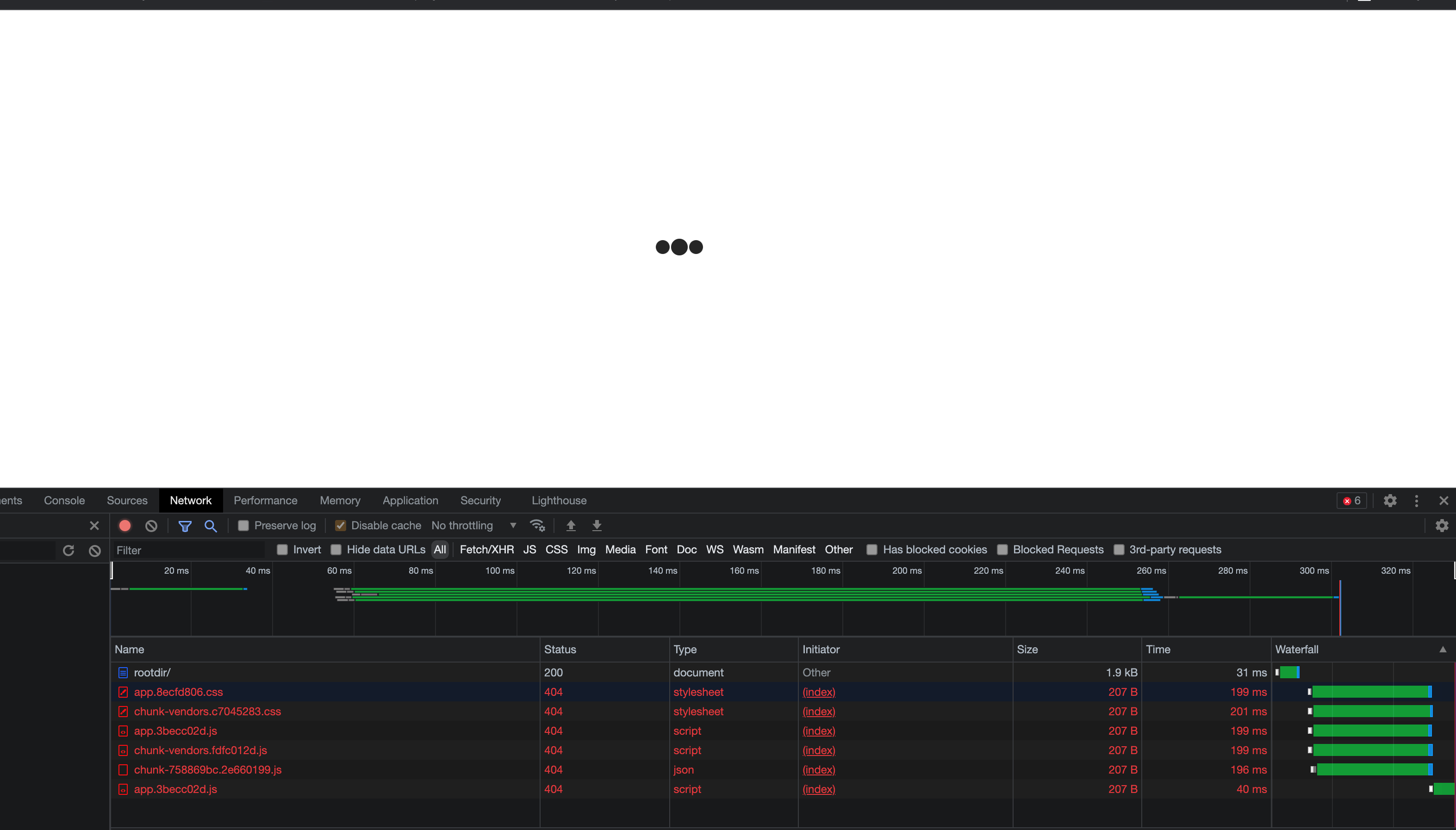Screen dimensions: 1456x830
Task: Import HAR file via upload icon
Action: pos(570,525)
